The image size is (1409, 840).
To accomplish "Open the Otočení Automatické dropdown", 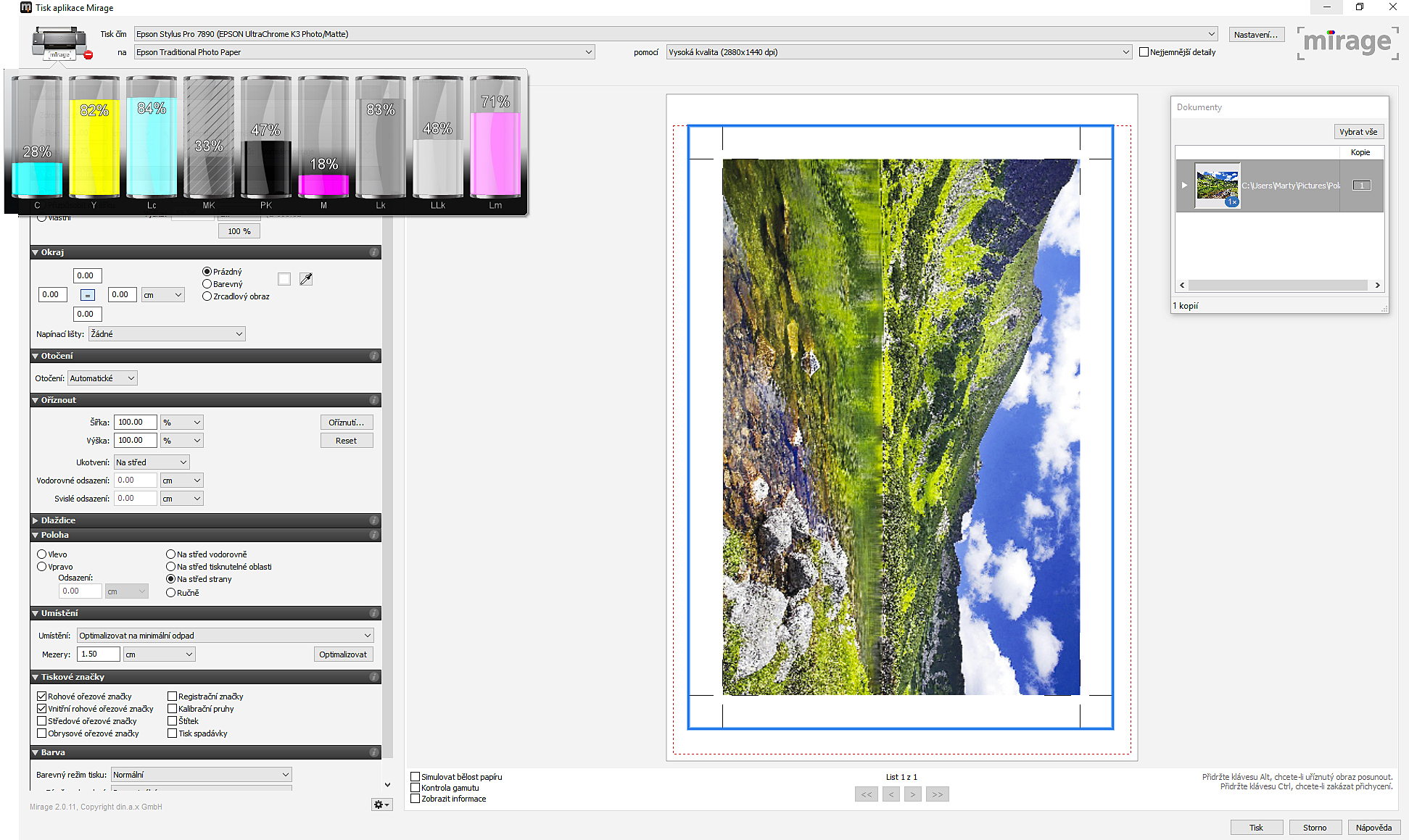I will coord(102,378).
